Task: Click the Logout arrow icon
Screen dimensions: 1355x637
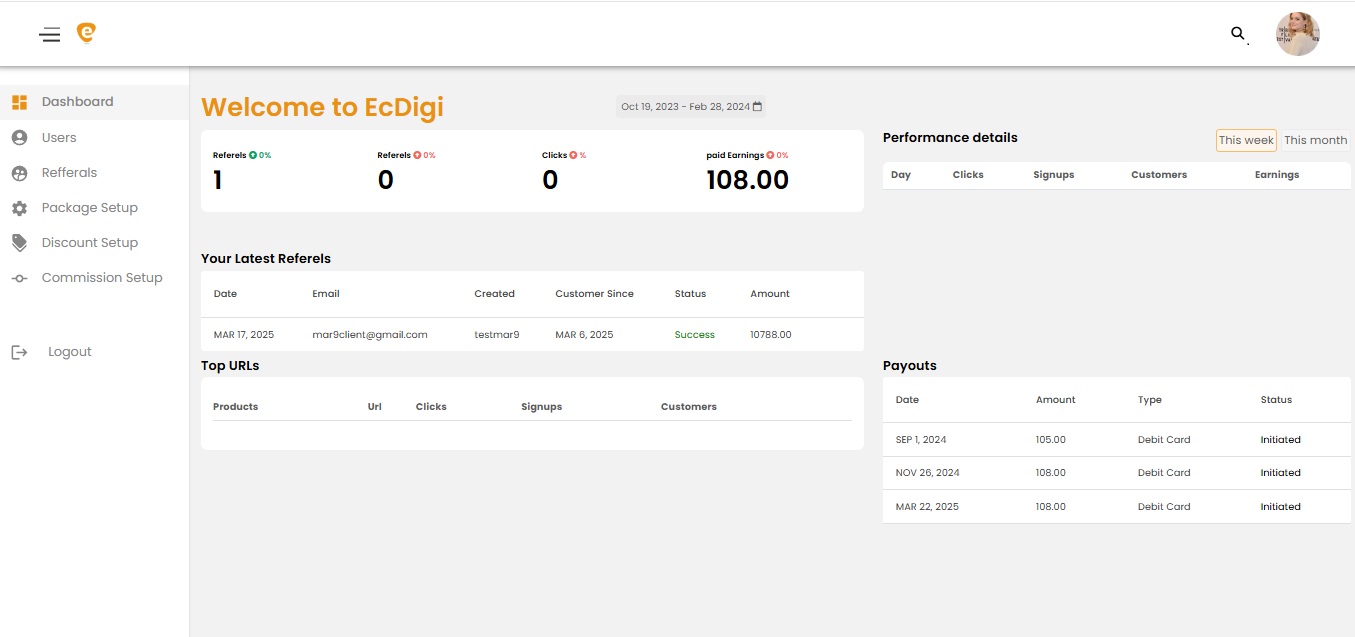Action: click(19, 352)
